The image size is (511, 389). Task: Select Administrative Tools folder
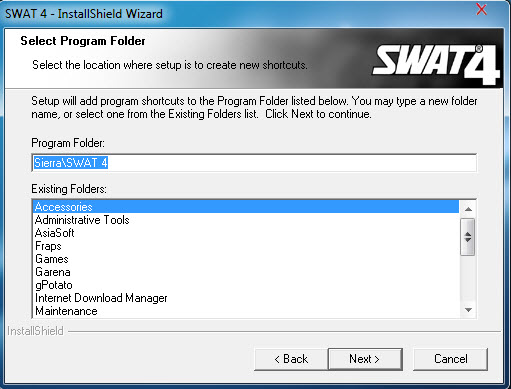click(246, 220)
